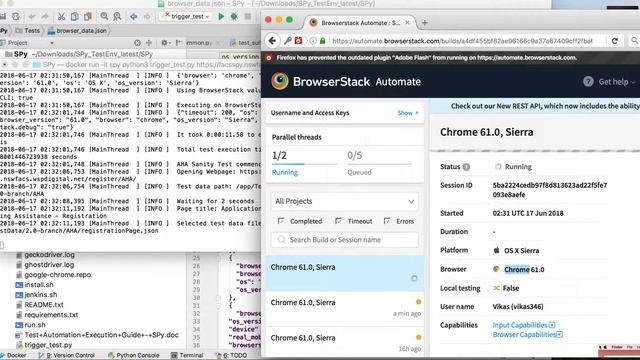Select install.sh in project tree
This screenshot has width=640, height=360.
coord(34,284)
